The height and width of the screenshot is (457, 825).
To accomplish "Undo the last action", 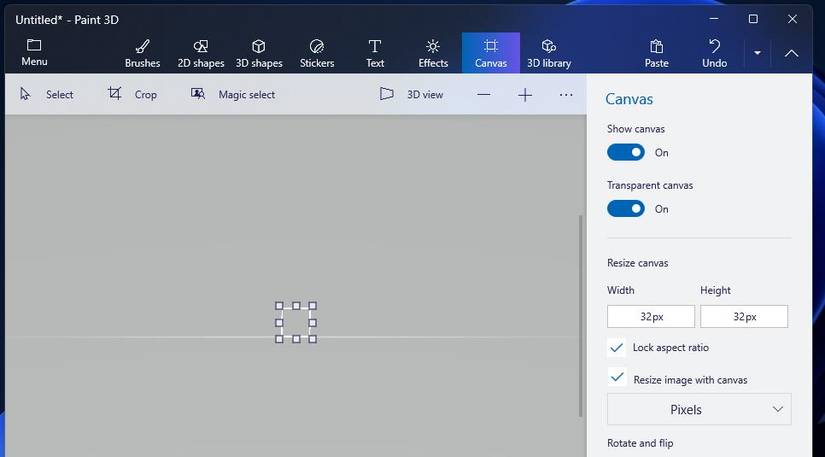I will click(714, 53).
